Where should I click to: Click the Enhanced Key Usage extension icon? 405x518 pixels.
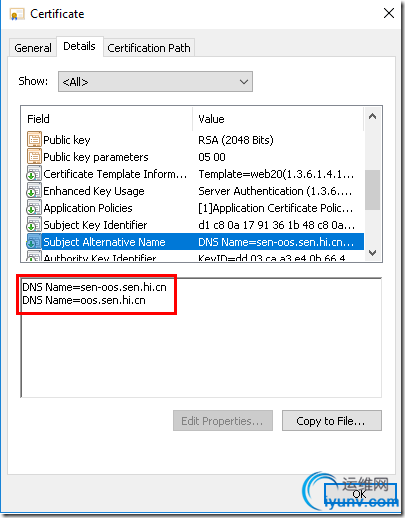coord(34,191)
